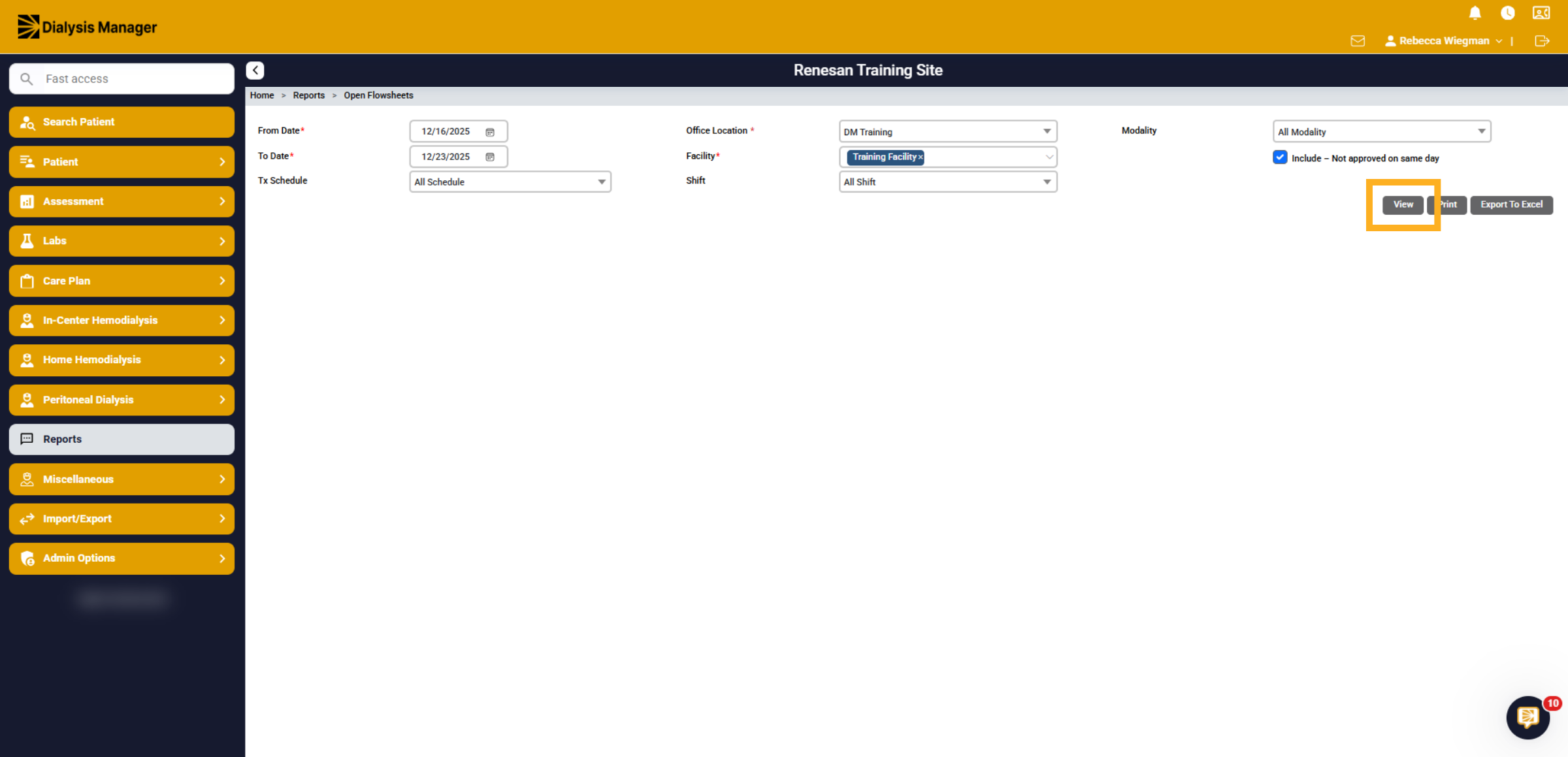The width and height of the screenshot is (1568, 757).
Task: Open the chat widget with 10 badge
Action: (1528, 717)
